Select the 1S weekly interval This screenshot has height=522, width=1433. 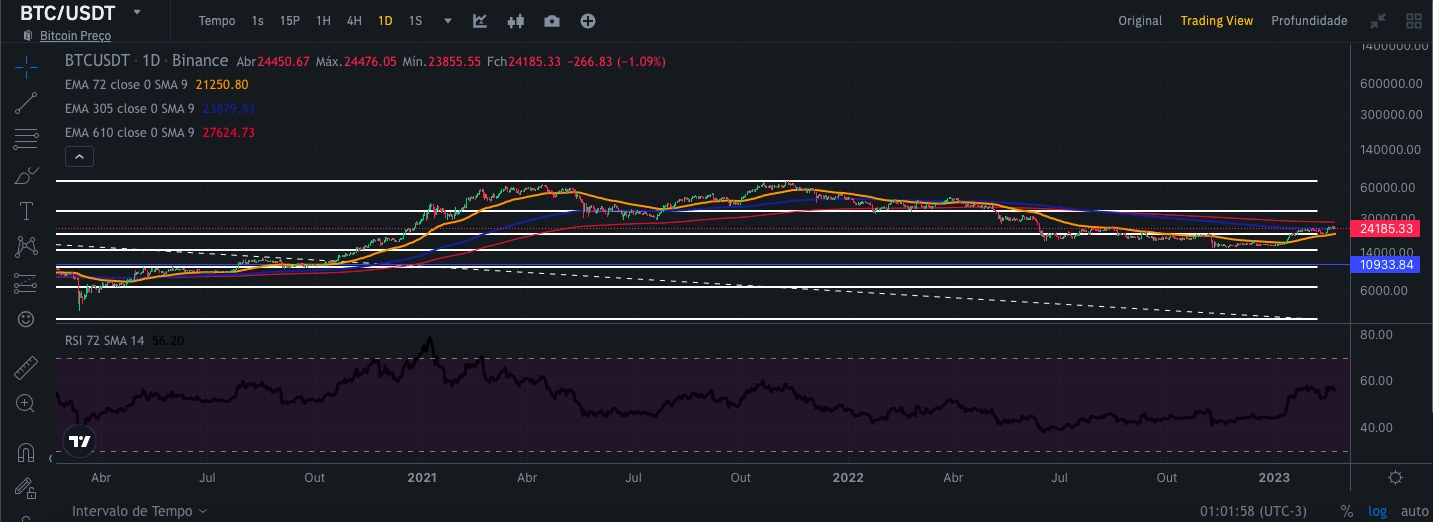point(415,21)
